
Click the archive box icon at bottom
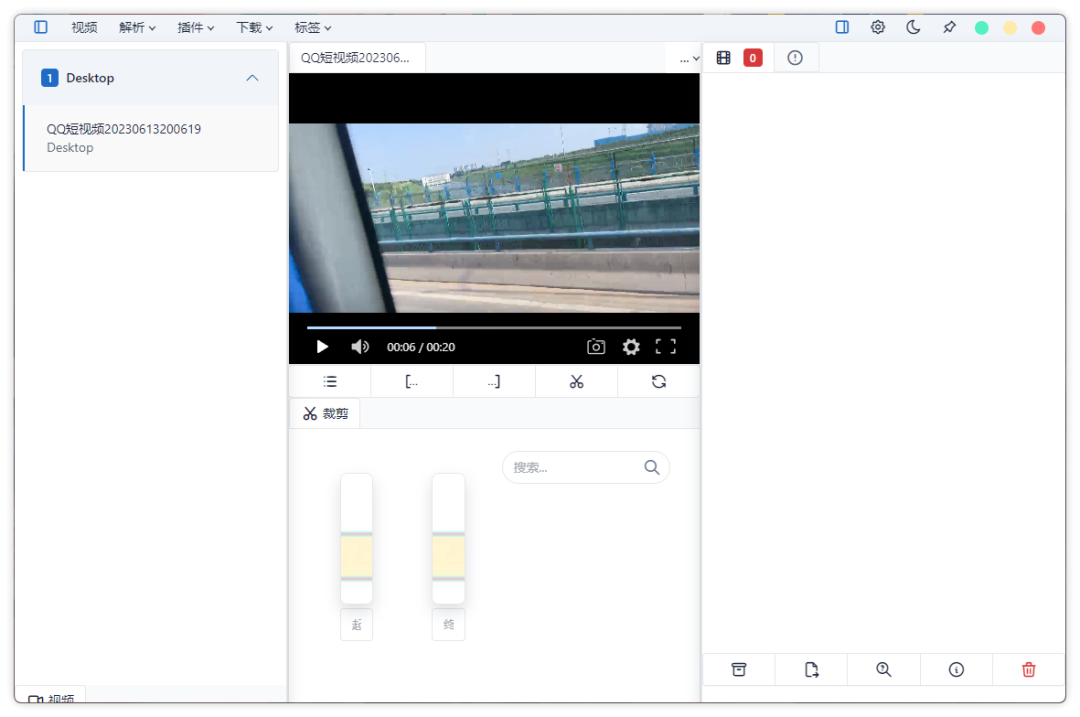[739, 670]
